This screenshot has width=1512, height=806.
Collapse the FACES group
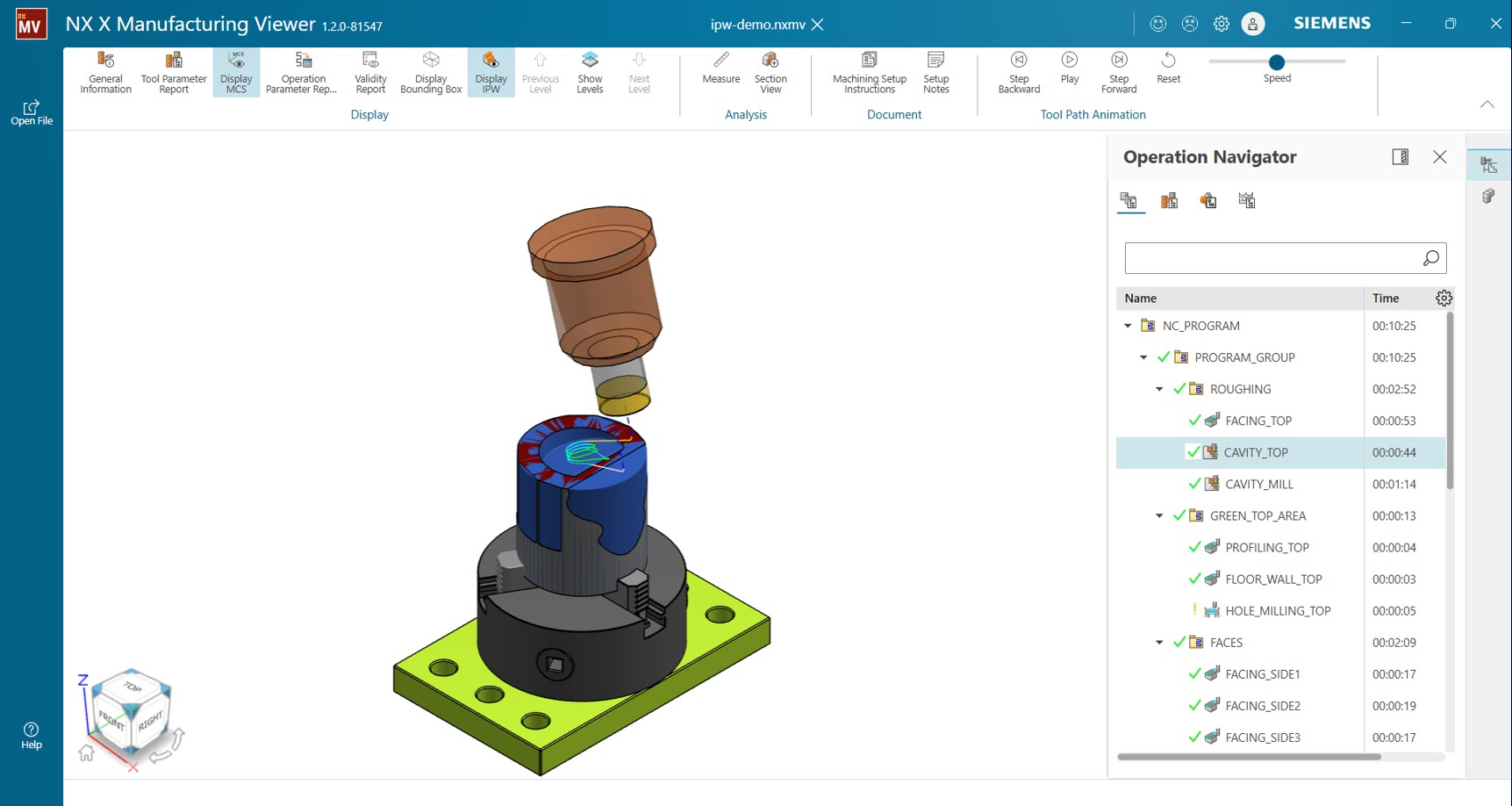point(1159,642)
